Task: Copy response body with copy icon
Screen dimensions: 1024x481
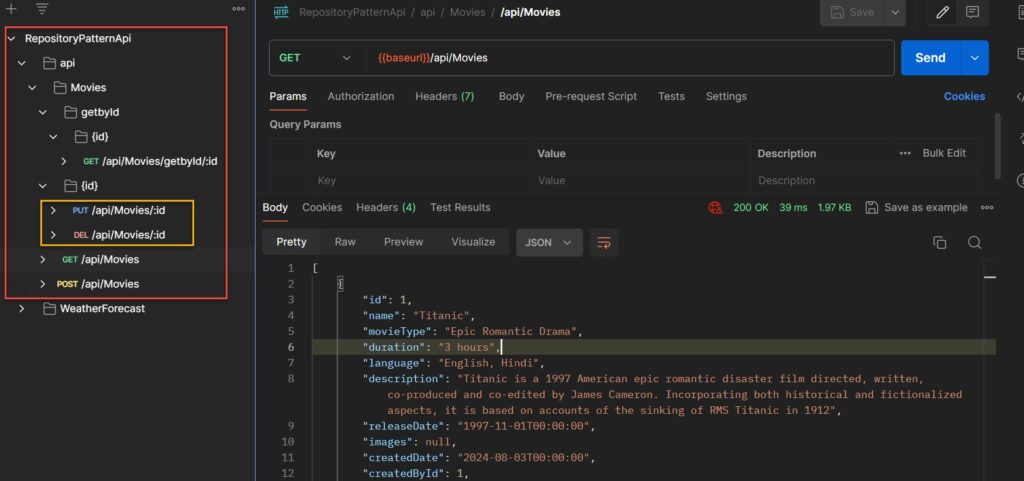Action: coord(940,242)
